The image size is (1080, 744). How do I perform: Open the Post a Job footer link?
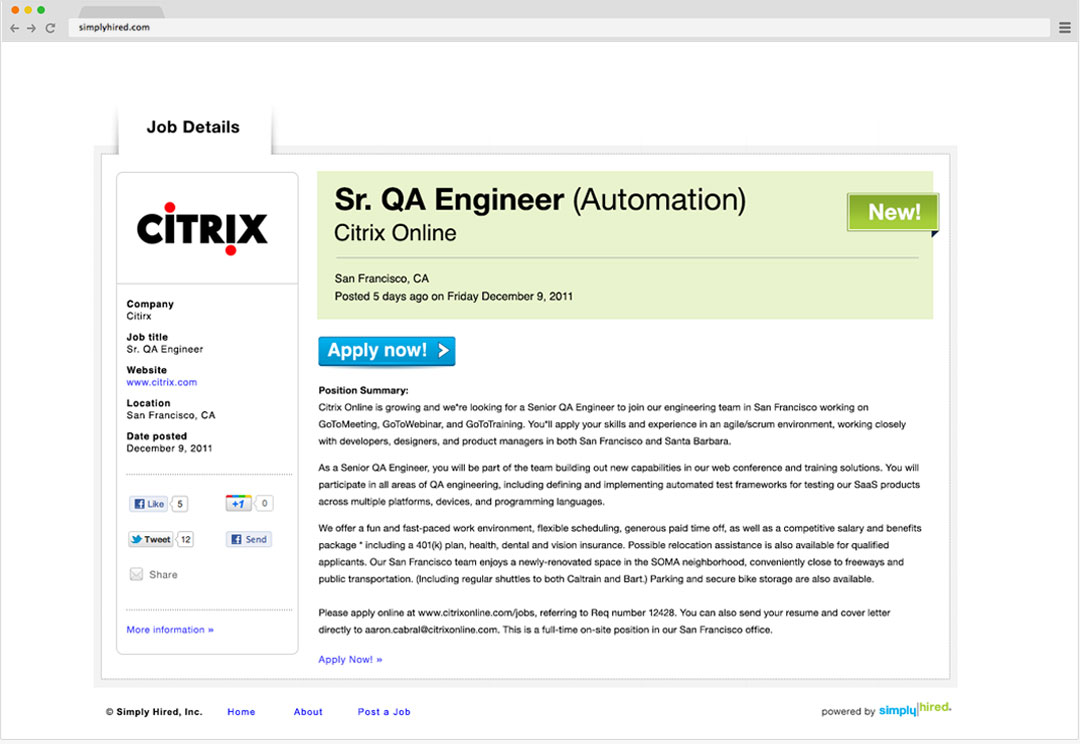pyautogui.click(x=384, y=712)
